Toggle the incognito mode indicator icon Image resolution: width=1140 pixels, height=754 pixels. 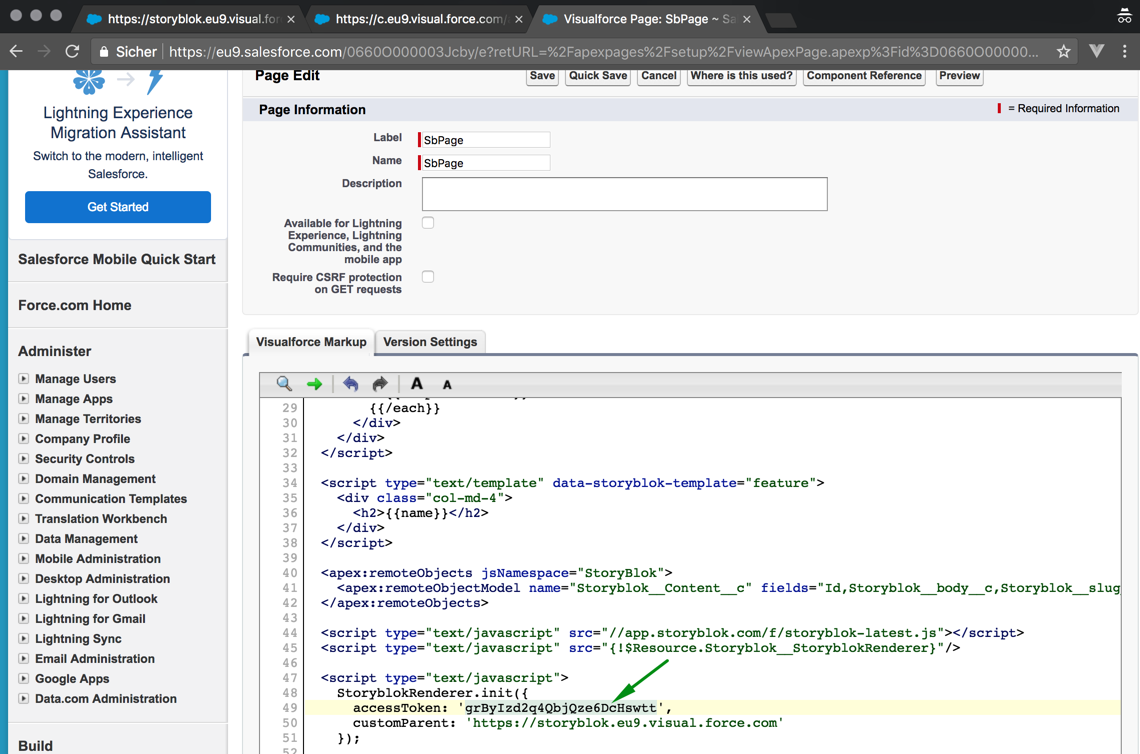click(1123, 16)
